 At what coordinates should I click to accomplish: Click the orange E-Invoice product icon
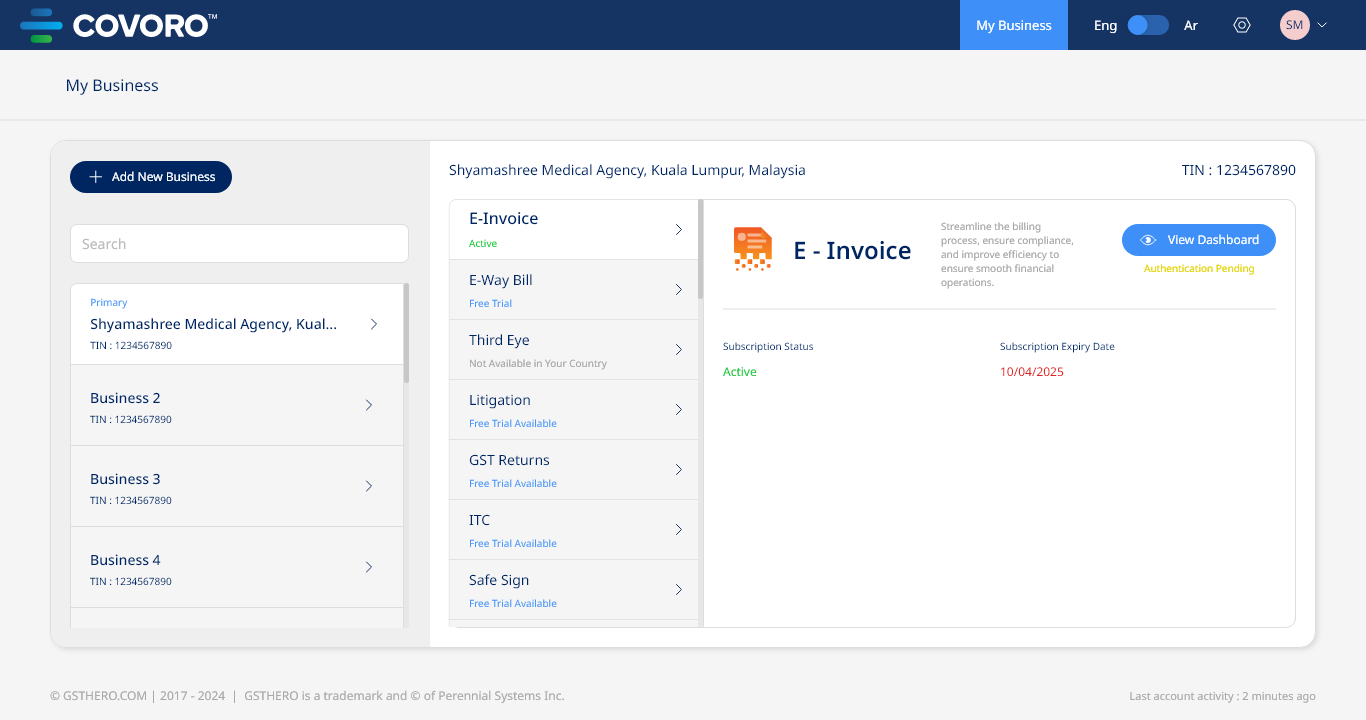pyautogui.click(x=752, y=249)
